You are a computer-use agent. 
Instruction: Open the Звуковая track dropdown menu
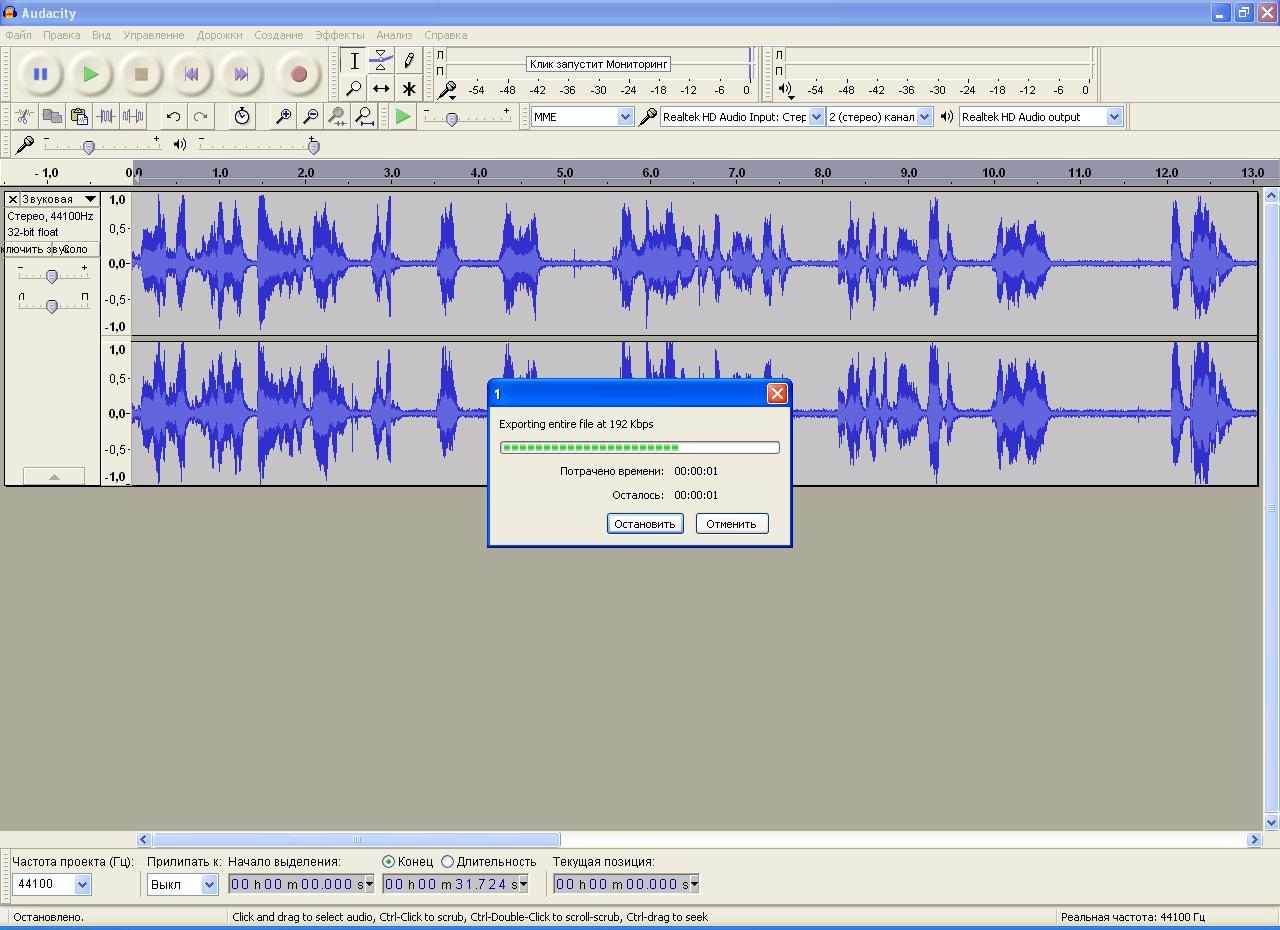(59, 199)
